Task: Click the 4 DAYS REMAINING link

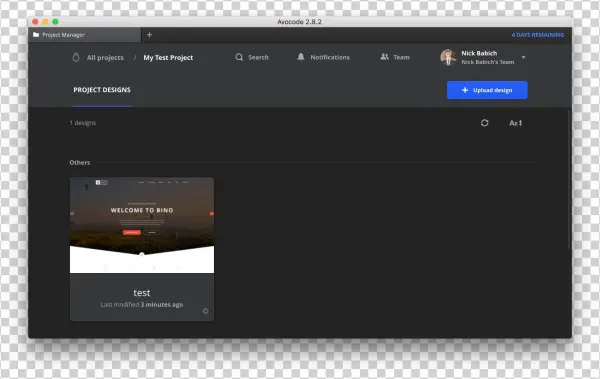Action: click(x=538, y=35)
